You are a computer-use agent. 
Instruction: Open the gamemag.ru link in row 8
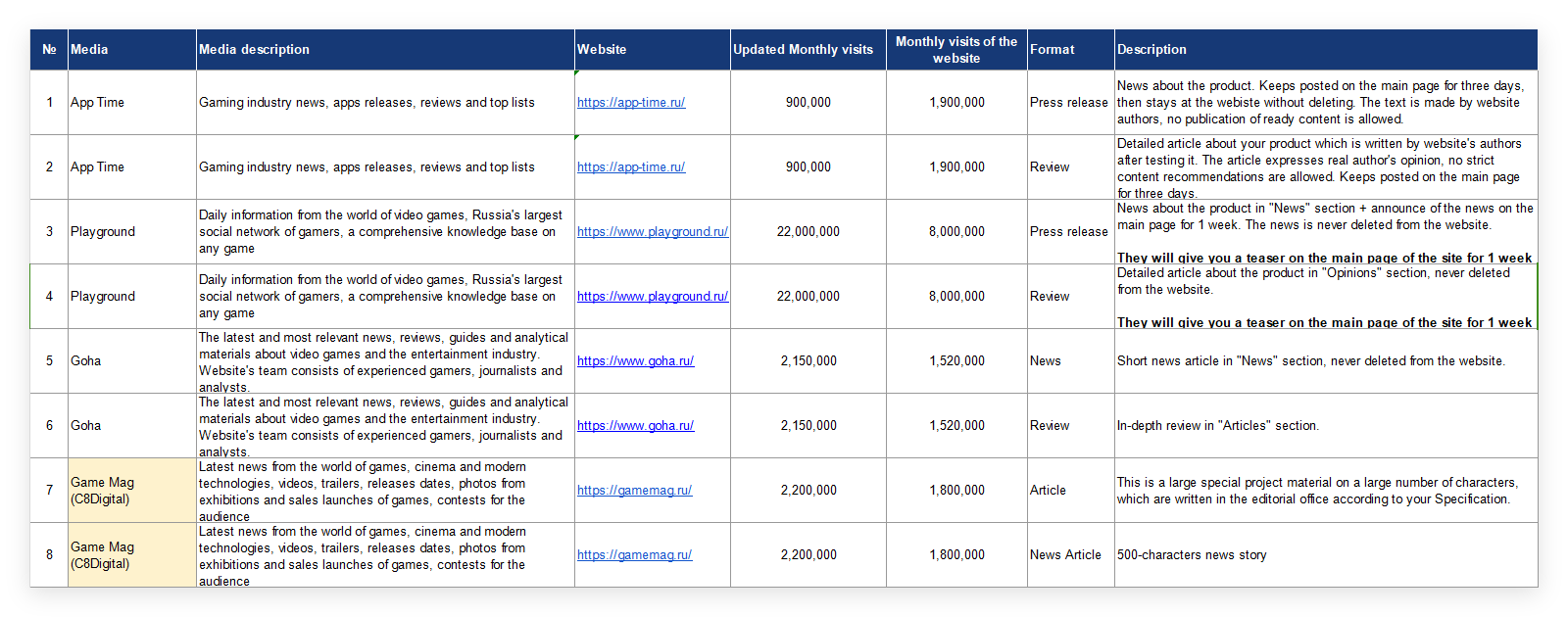point(634,555)
